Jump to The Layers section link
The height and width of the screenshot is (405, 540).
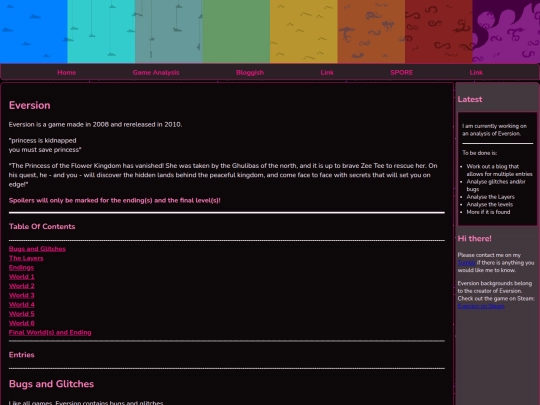(26, 258)
